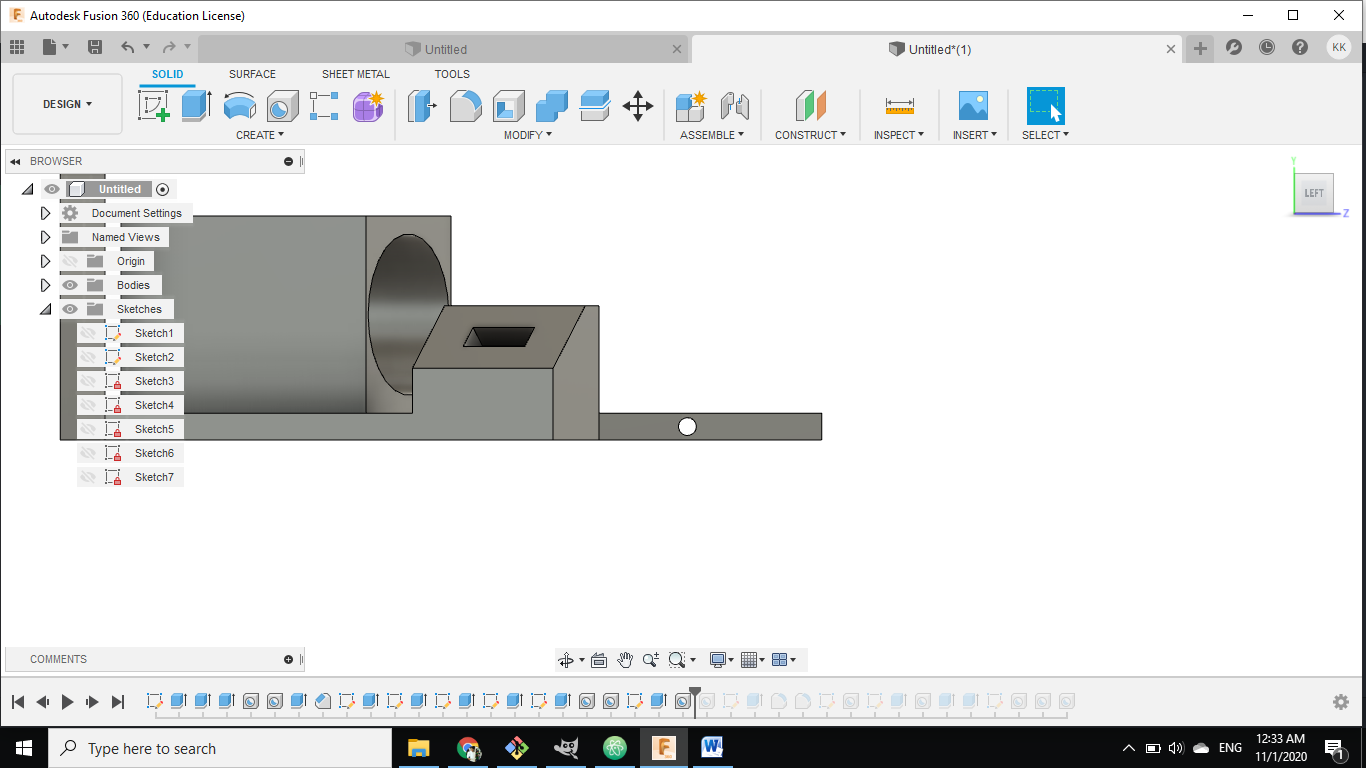Image resolution: width=1366 pixels, height=768 pixels.
Task: Expand the Document Settings node
Action: (45, 213)
